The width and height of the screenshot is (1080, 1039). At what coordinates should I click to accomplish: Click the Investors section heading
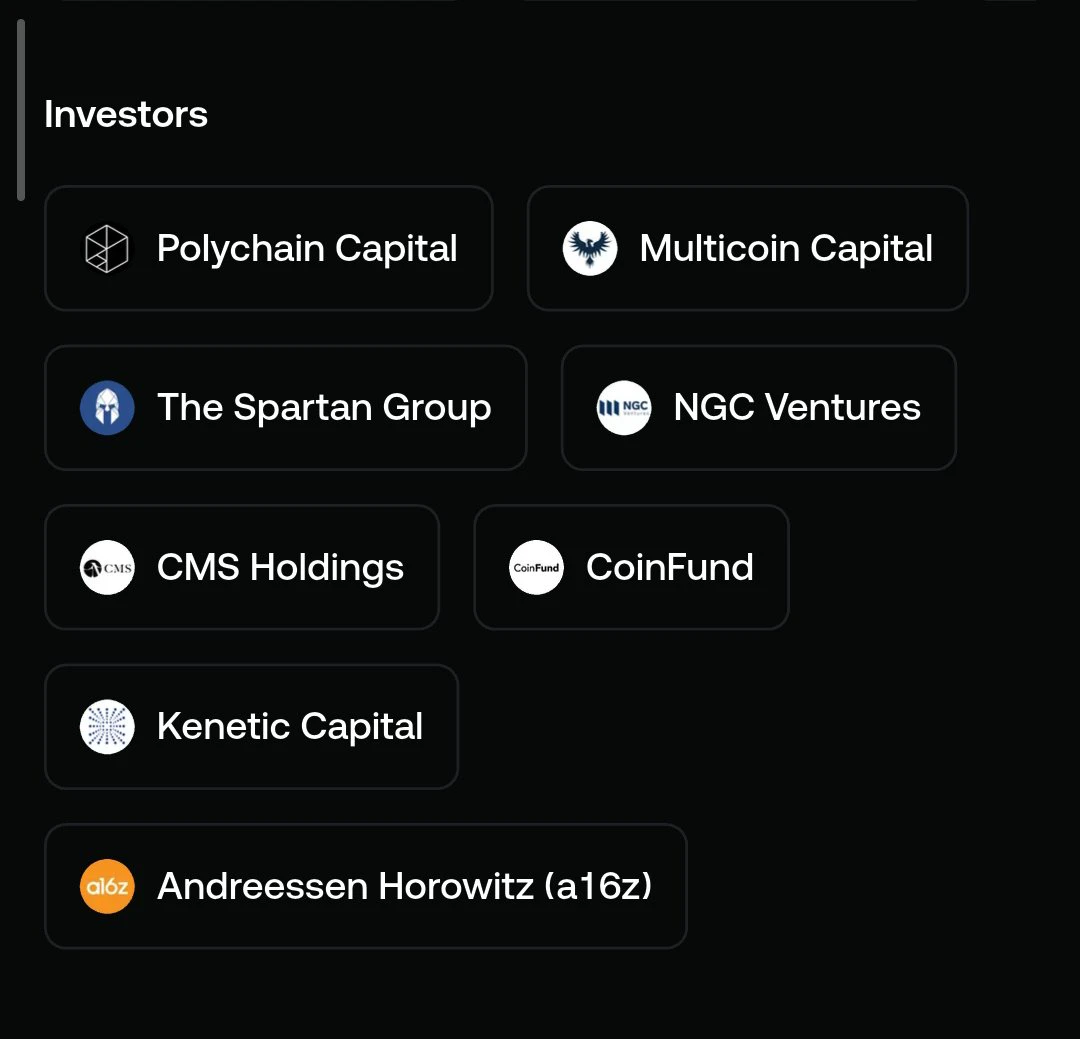click(126, 114)
